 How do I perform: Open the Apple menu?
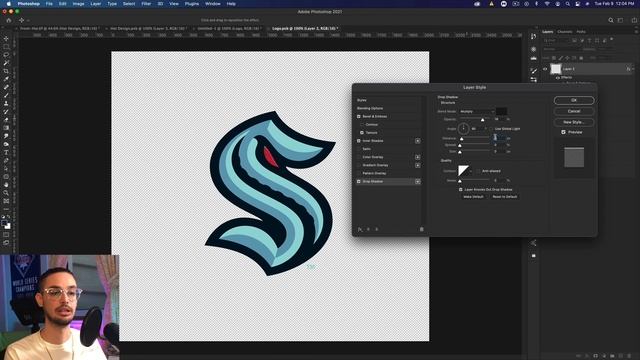(9, 4)
